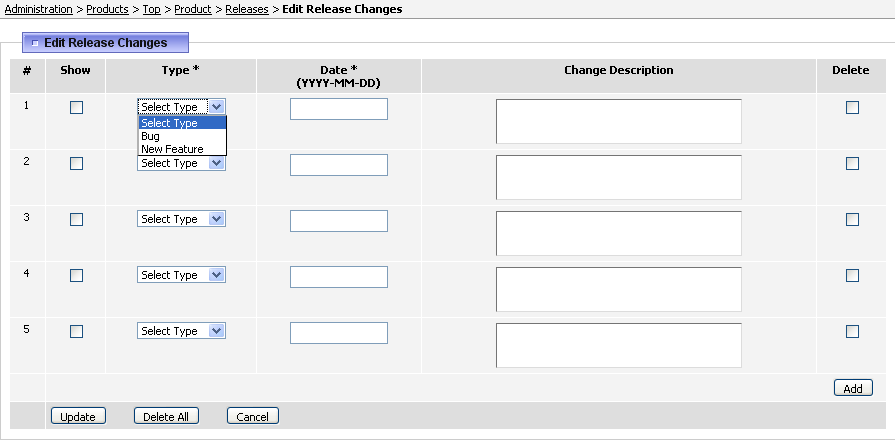This screenshot has width=895, height=440.
Task: Click the Update button
Action: [x=78, y=416]
